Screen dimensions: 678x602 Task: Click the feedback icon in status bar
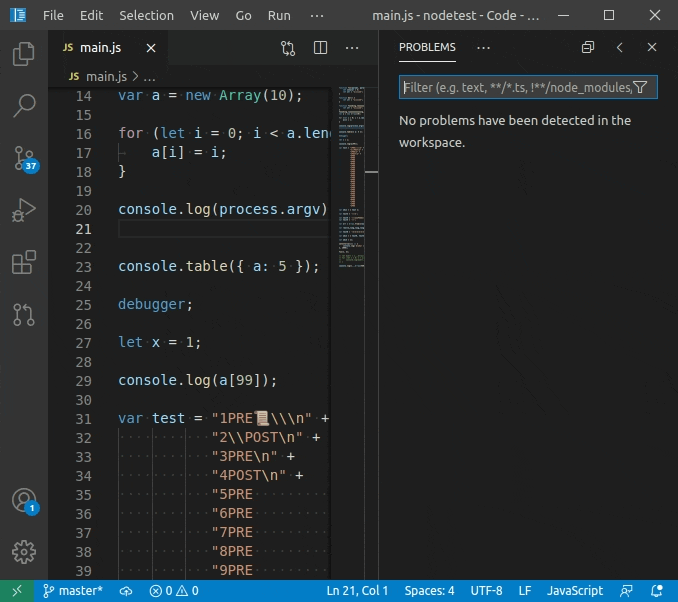click(x=626, y=591)
